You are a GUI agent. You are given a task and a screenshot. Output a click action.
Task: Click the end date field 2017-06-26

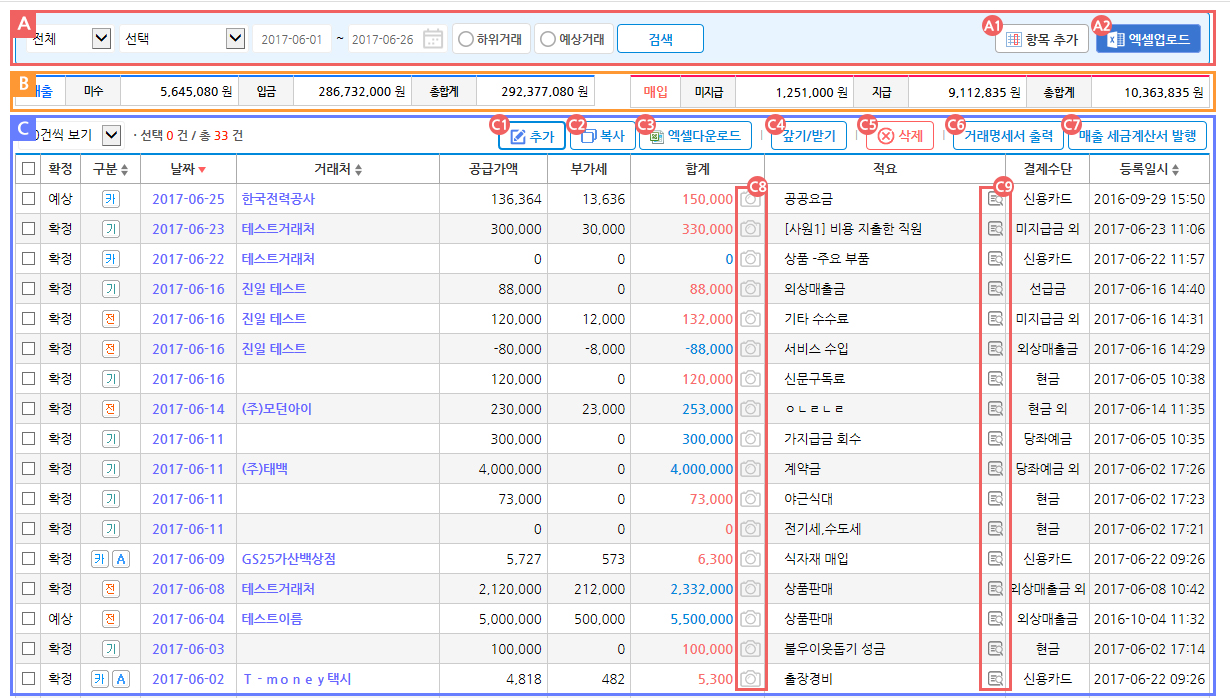tap(383, 39)
